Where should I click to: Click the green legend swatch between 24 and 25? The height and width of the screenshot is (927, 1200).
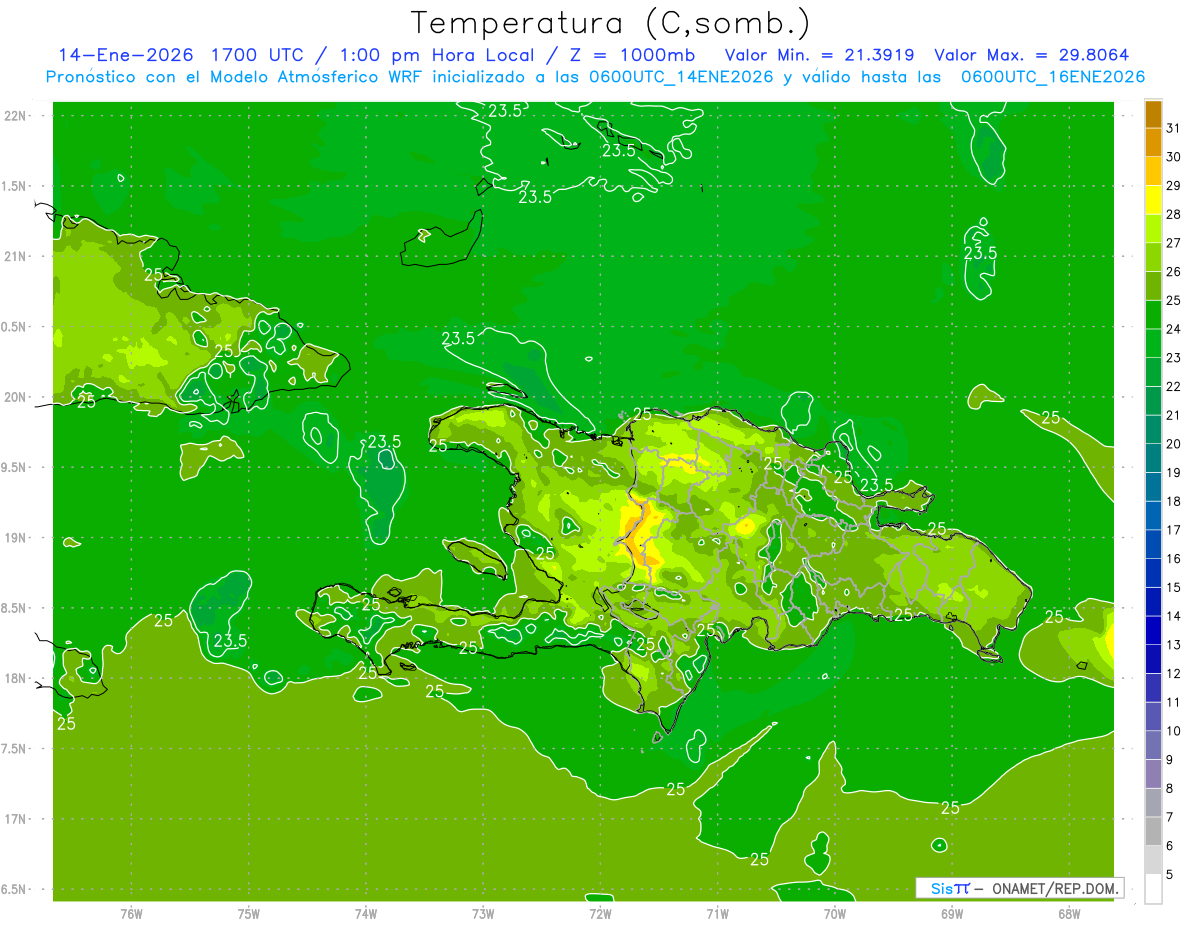1153,315
